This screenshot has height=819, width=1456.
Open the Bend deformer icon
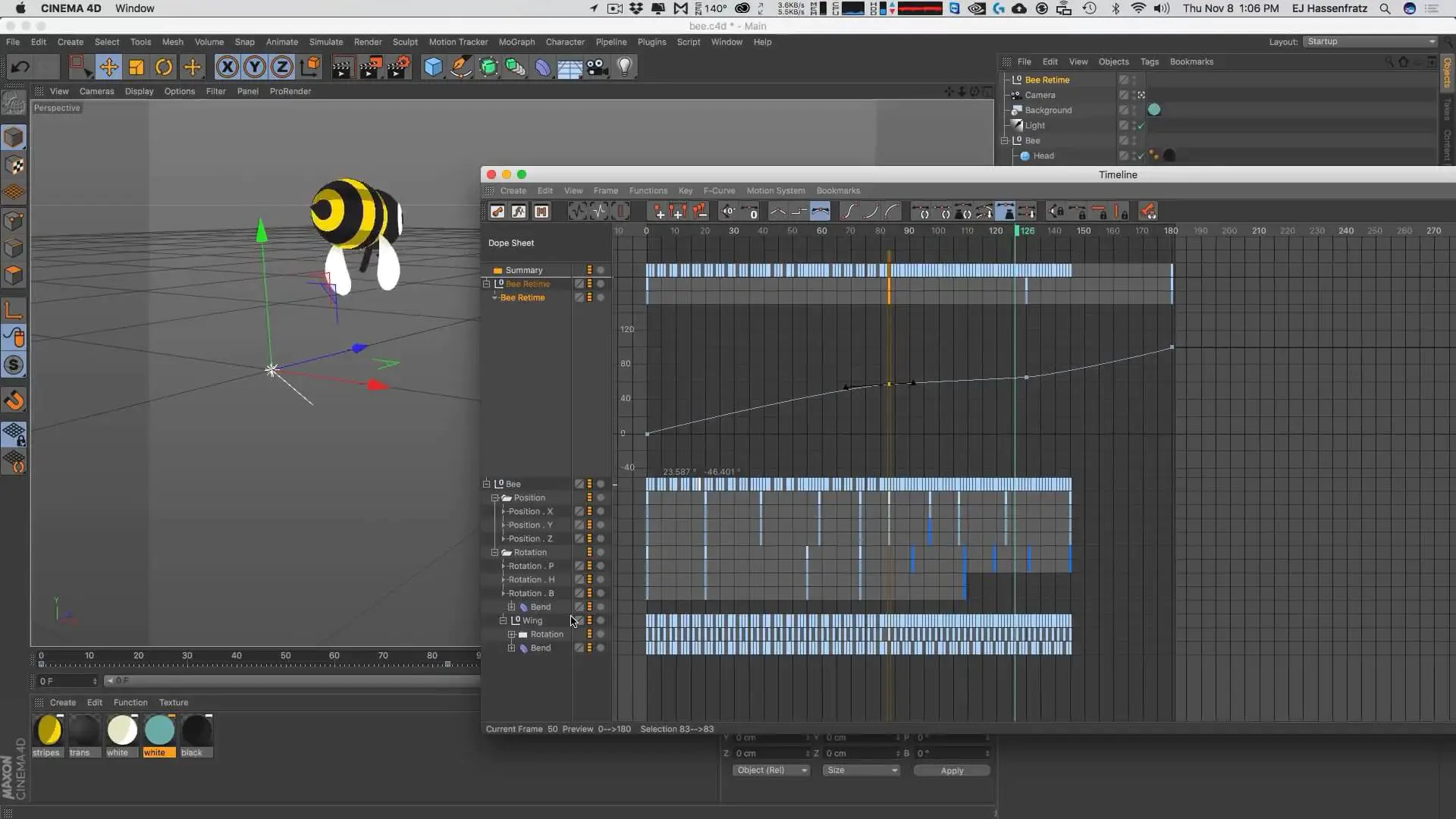pyautogui.click(x=543, y=67)
